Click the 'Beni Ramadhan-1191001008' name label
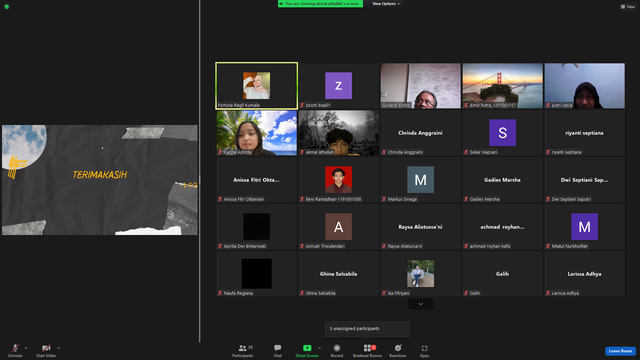Image resolution: width=640 pixels, height=360 pixels. point(333,199)
